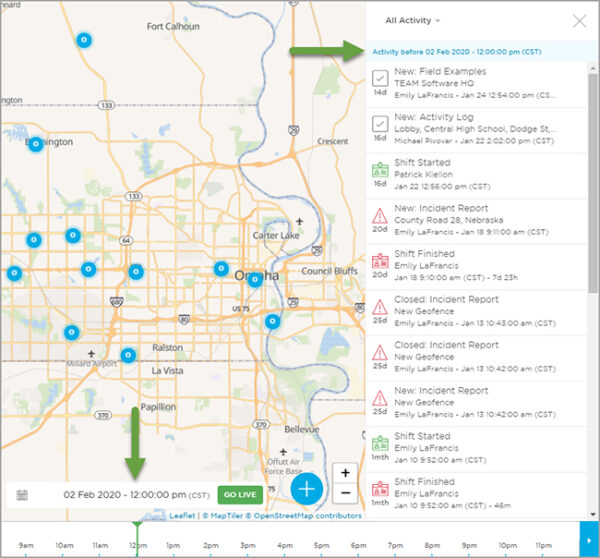600x558 pixels.
Task: Click warning icon for New Incident New Geofence
Action: tap(380, 398)
